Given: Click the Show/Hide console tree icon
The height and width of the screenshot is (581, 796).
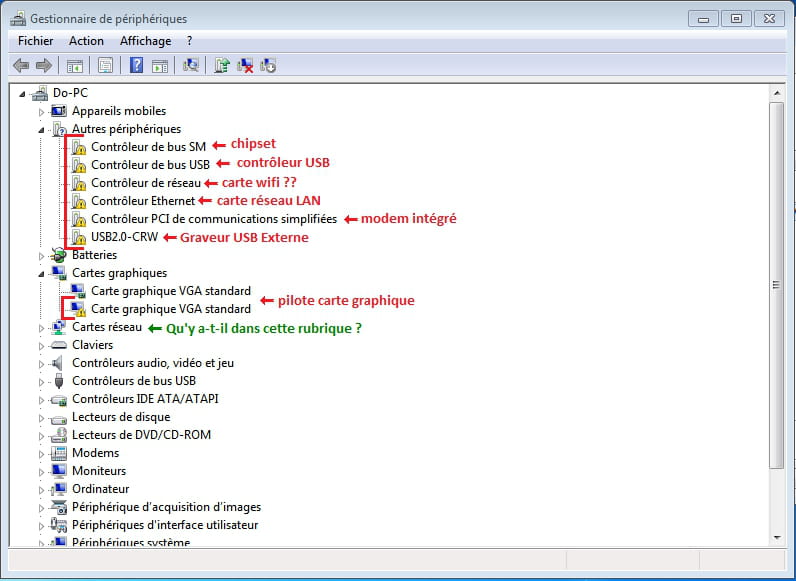Looking at the screenshot, I should (74, 66).
